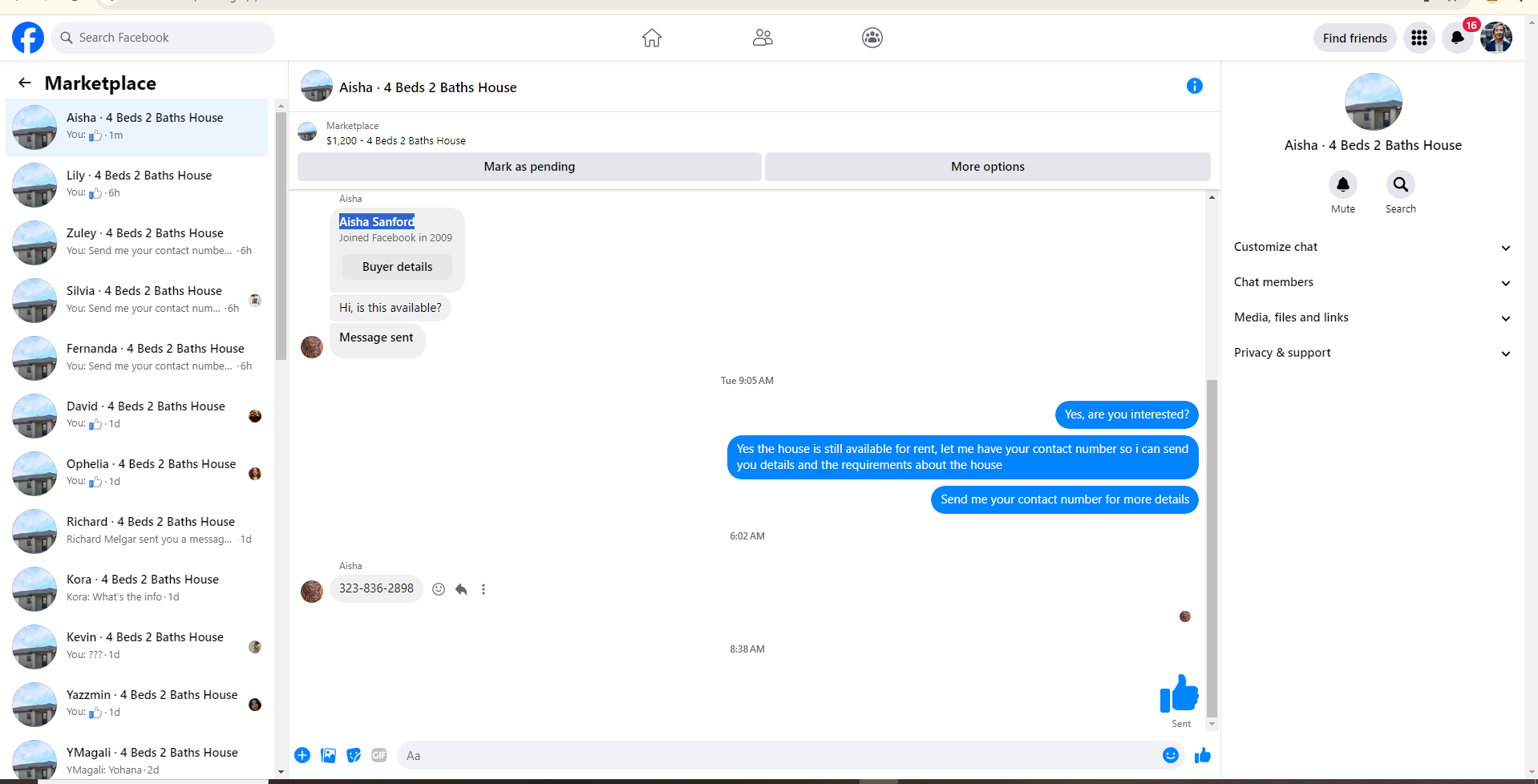Click 'Yes, are you interested?' message
The image size is (1538, 784).
1127,414
